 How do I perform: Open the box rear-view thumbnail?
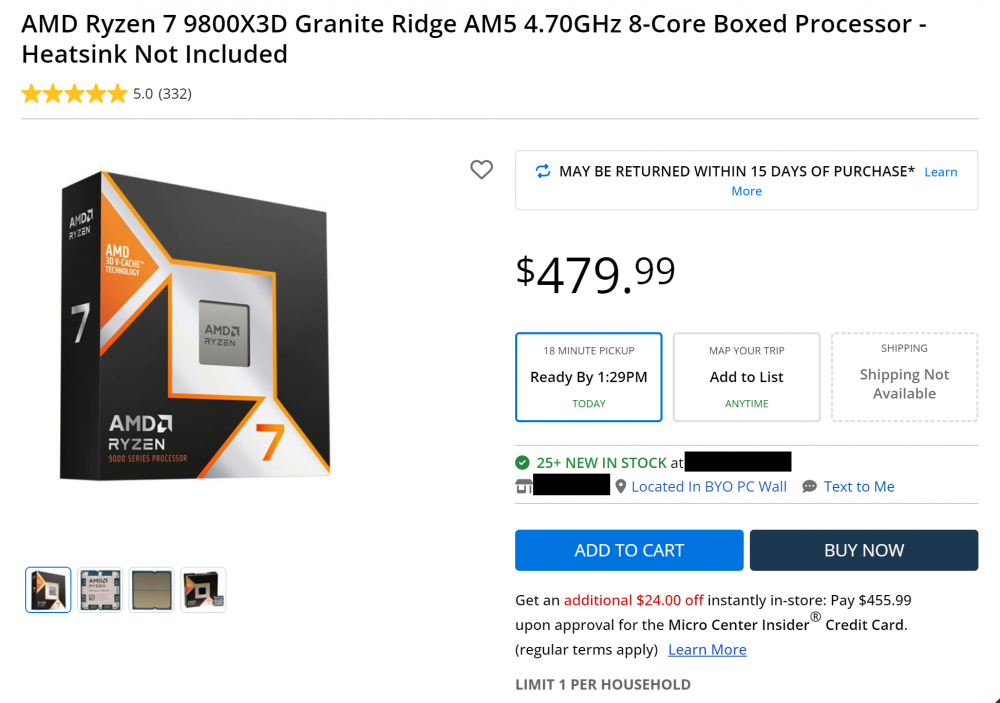point(203,590)
